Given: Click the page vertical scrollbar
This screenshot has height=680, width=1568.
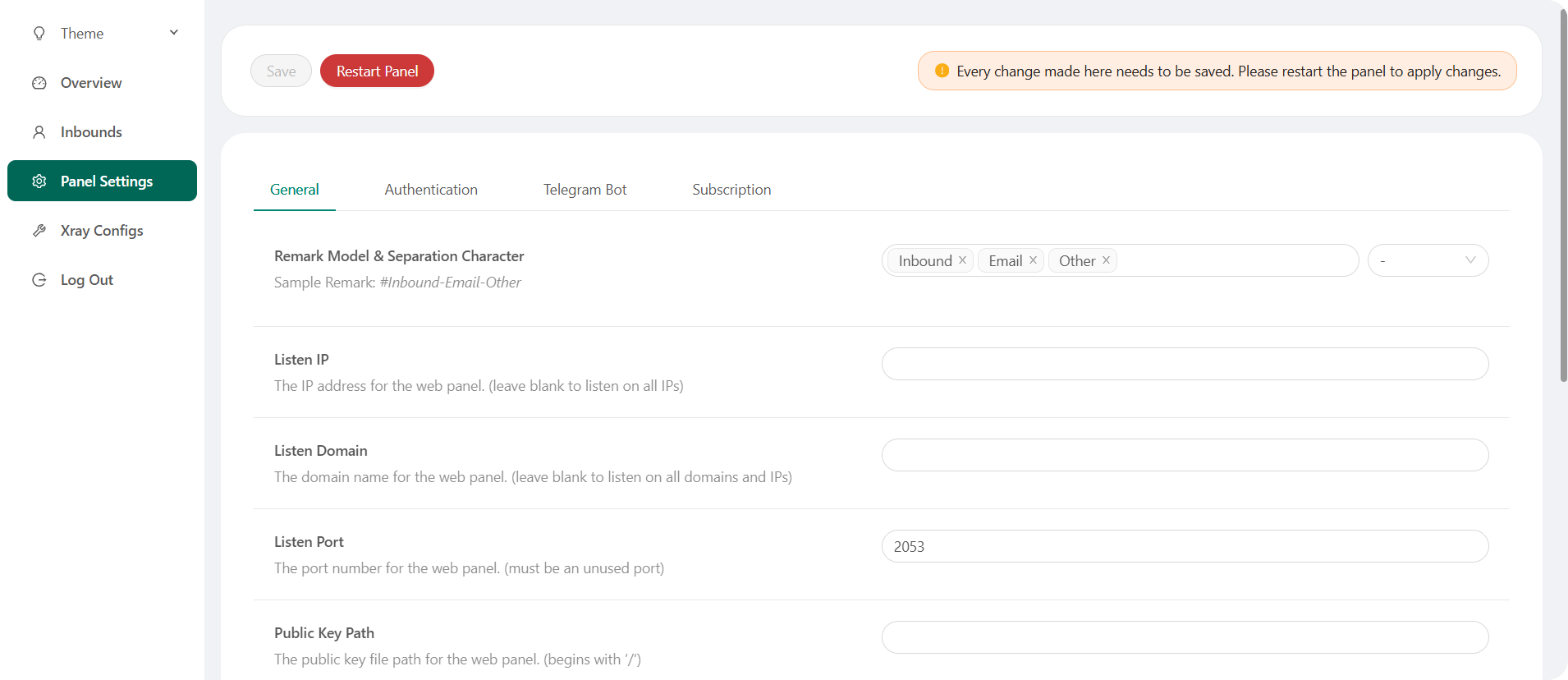Looking at the screenshot, I should coord(1563,197).
